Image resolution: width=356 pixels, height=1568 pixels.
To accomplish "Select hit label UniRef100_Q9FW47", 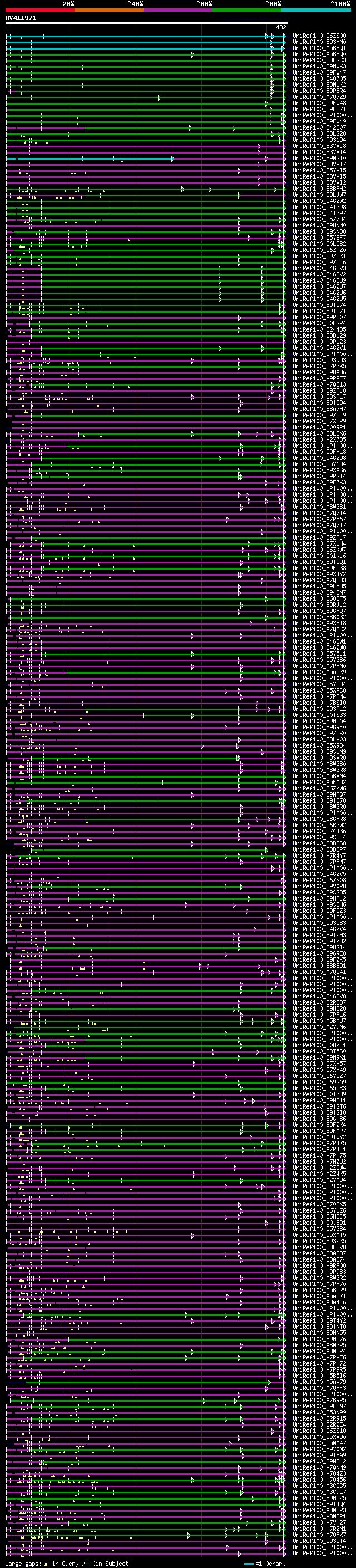I will click(x=319, y=72).
